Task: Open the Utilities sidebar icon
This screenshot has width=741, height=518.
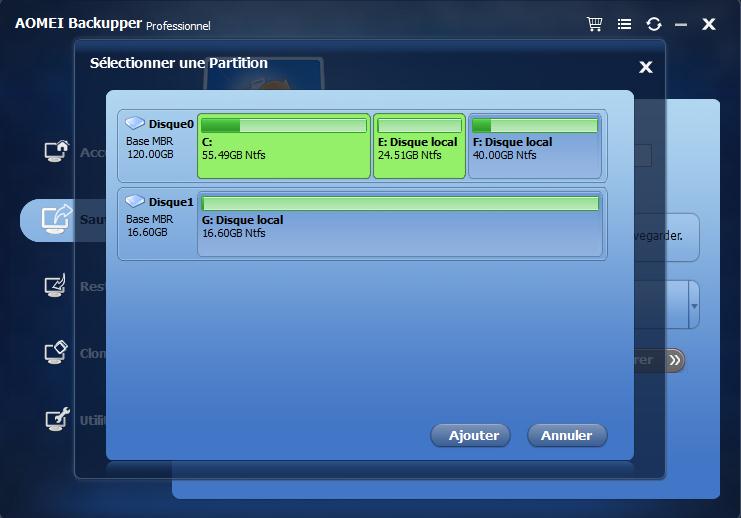Action: point(57,419)
